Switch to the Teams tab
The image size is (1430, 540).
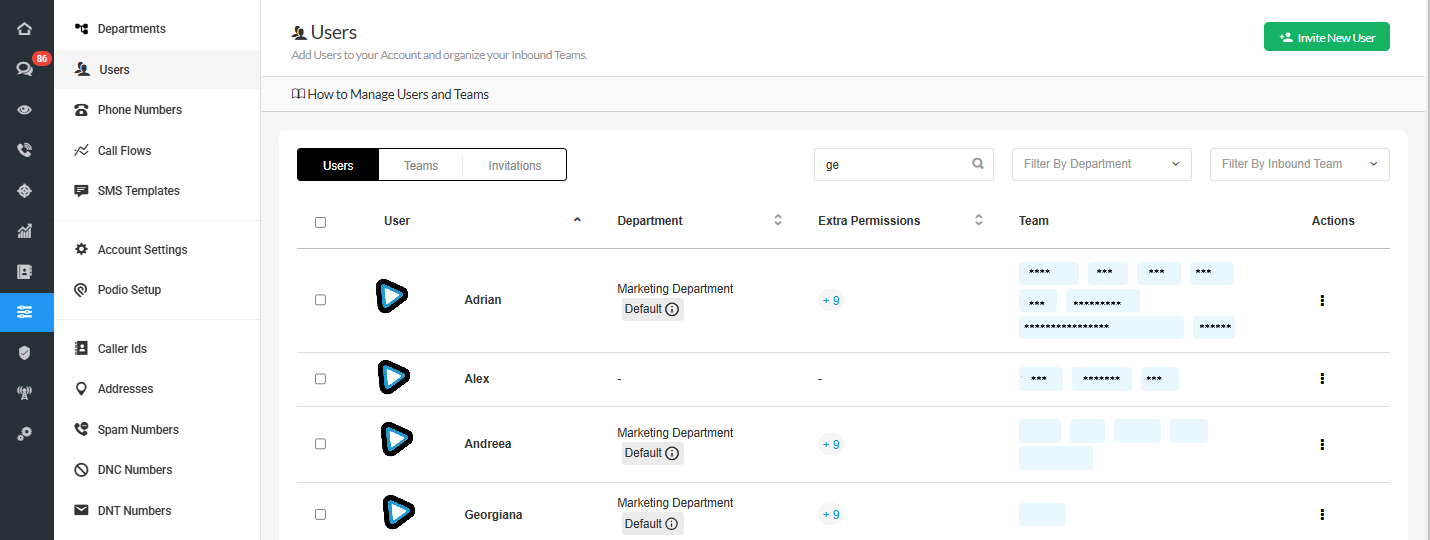[421, 165]
